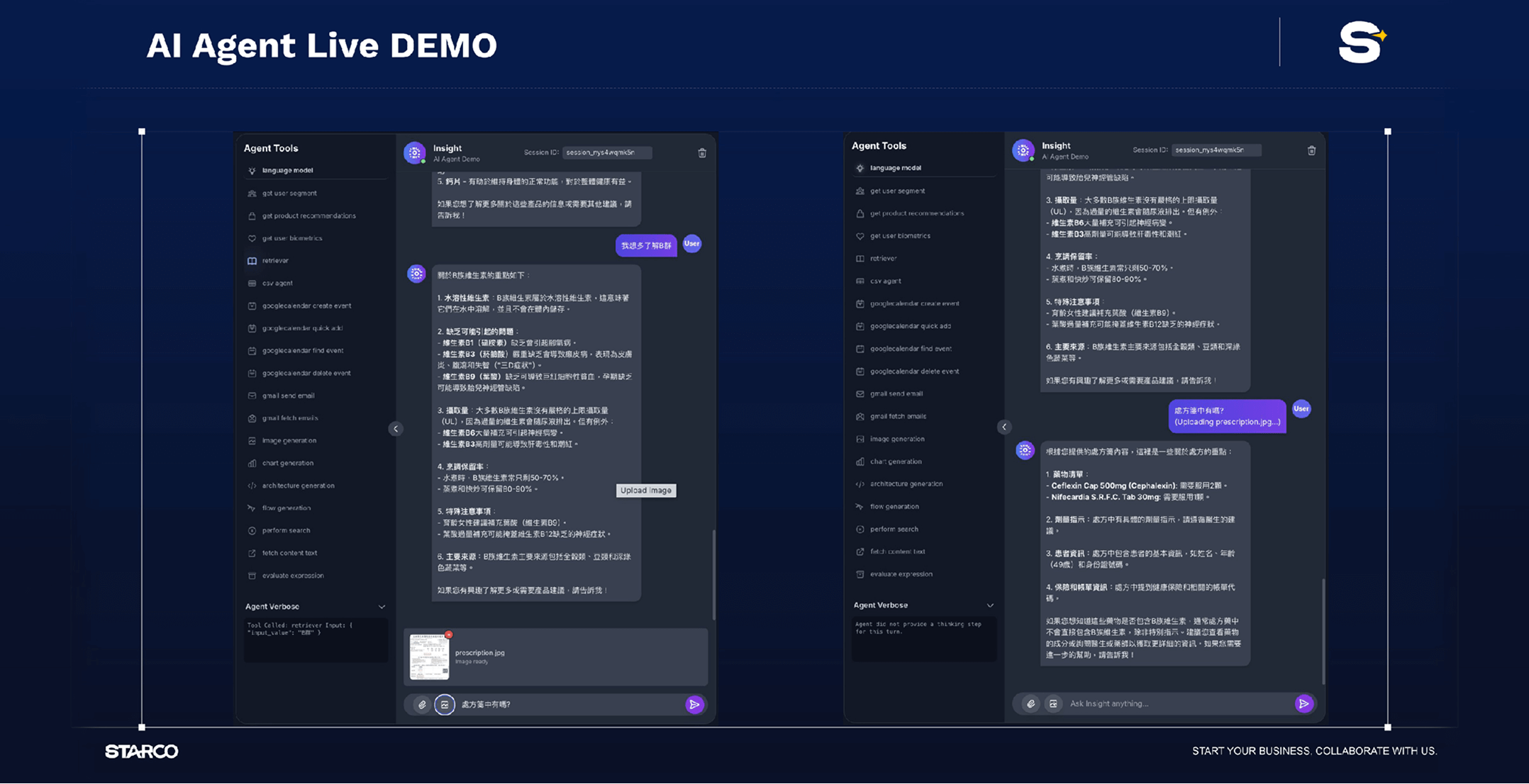Send the typed 處方箋中有嗎? message
The height and width of the screenshot is (784, 1529).
coord(694,705)
